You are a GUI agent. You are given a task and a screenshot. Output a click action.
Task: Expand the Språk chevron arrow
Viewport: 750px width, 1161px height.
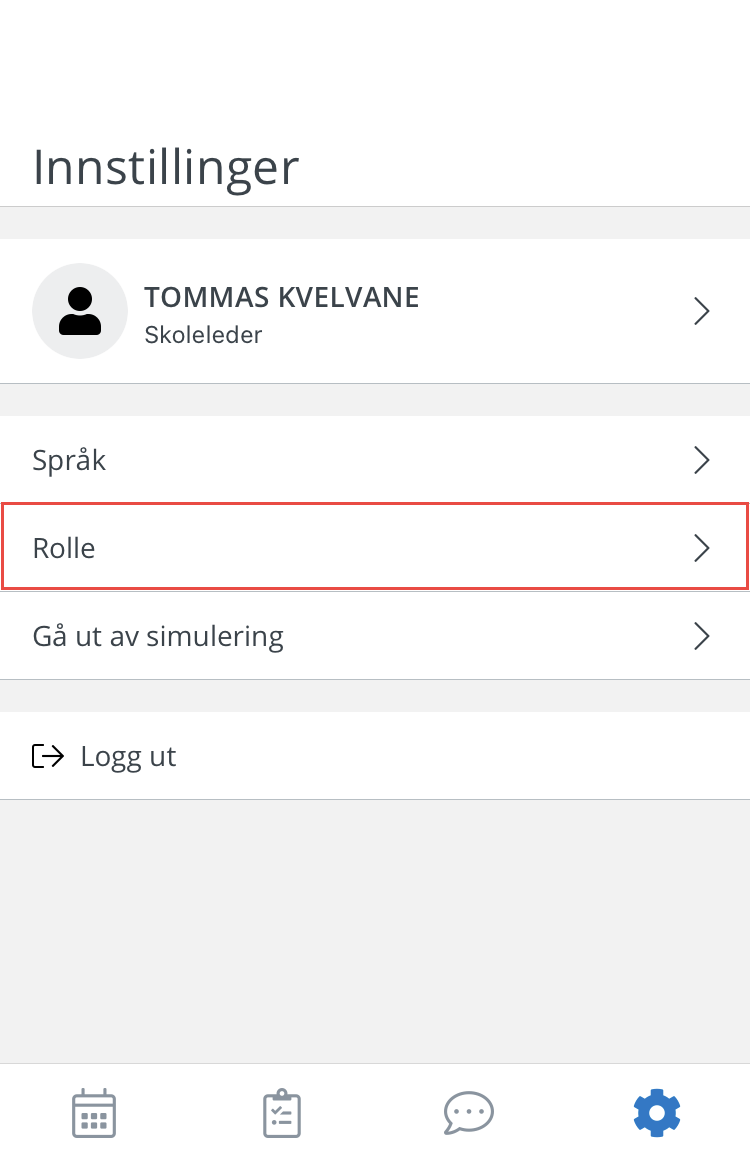[x=702, y=460]
